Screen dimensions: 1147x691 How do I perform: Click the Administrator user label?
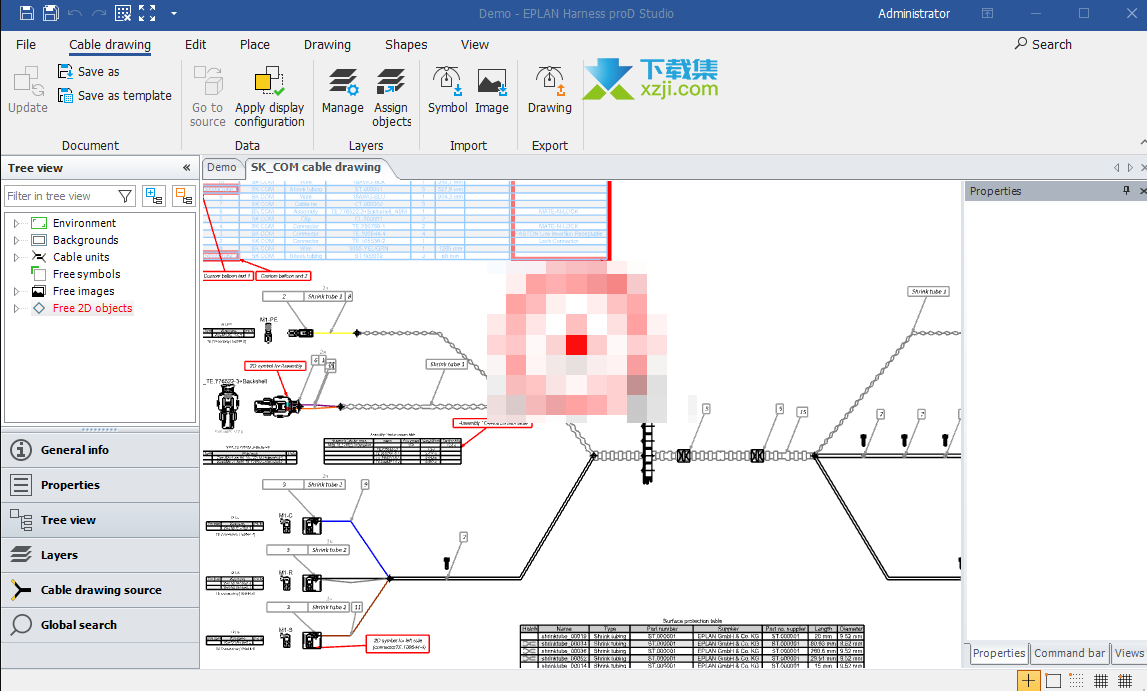914,13
